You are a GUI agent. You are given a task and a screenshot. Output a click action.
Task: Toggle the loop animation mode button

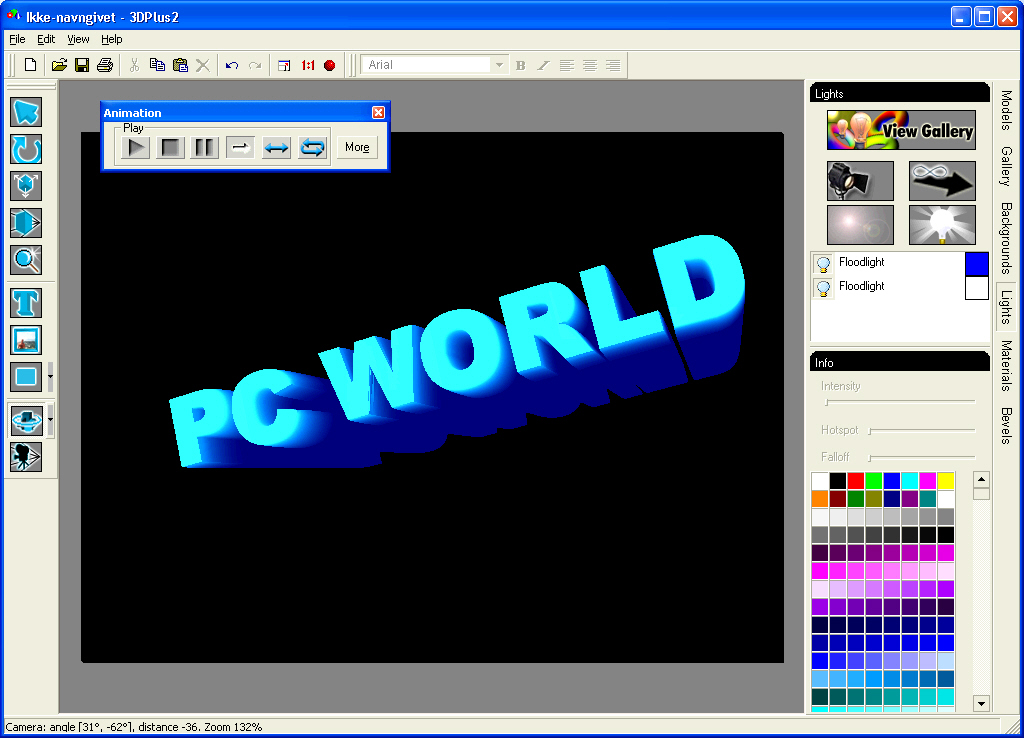tap(313, 148)
